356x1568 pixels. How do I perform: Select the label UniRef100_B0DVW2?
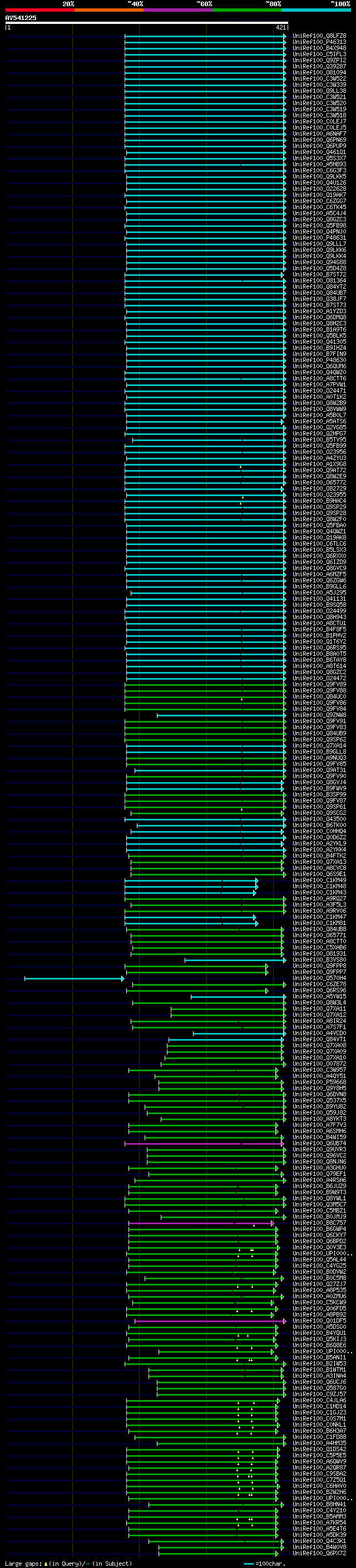click(x=319, y=1272)
